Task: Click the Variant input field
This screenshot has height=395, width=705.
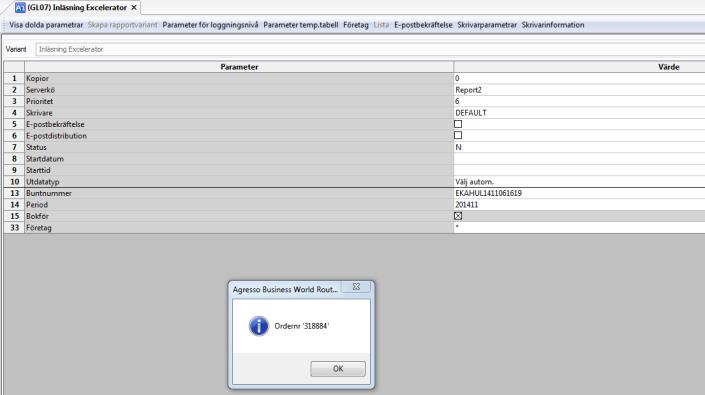Action: 370,49
